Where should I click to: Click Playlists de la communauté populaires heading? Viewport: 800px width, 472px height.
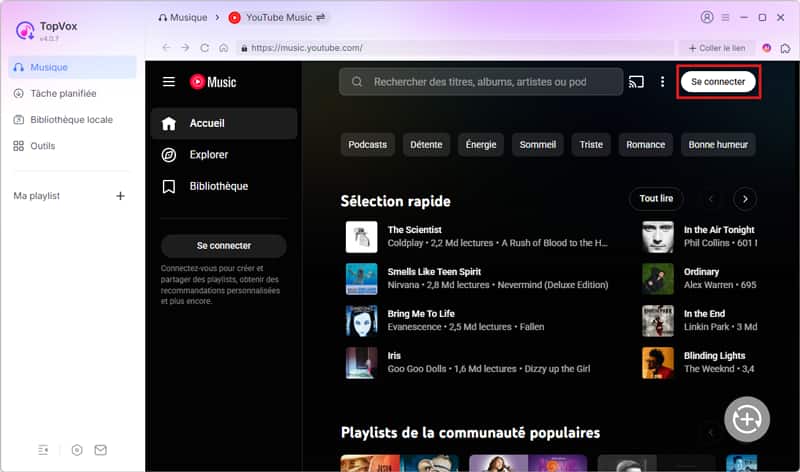point(470,433)
